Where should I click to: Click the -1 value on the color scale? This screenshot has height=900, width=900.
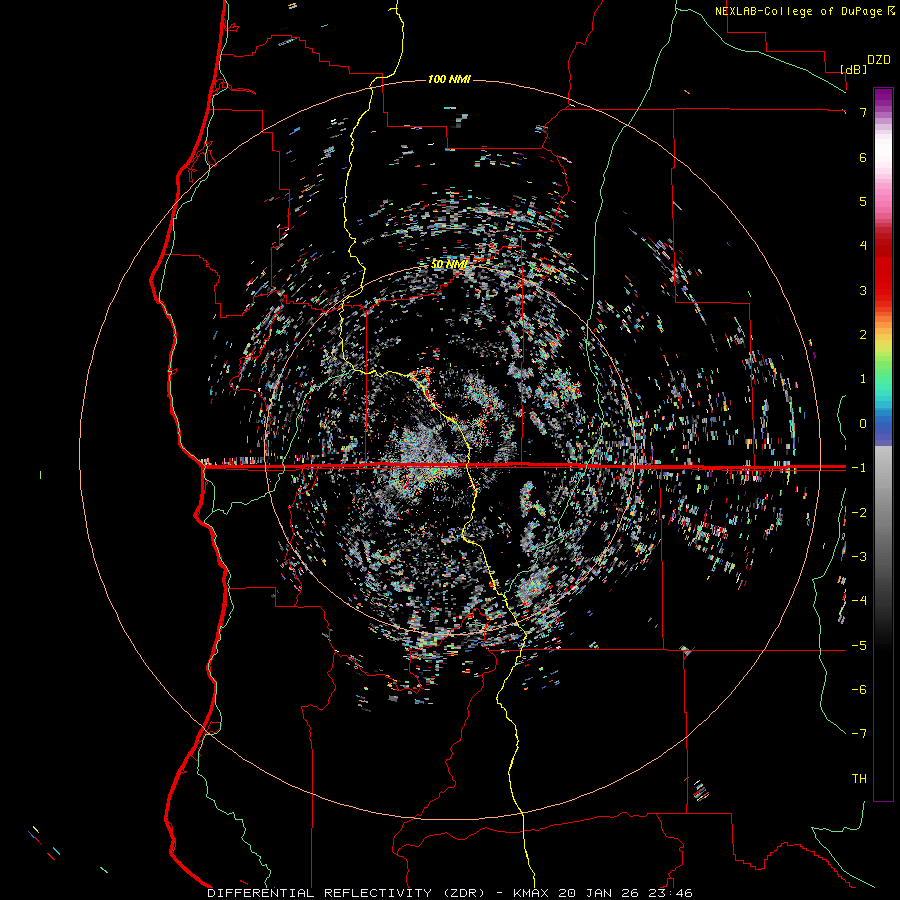pos(859,468)
